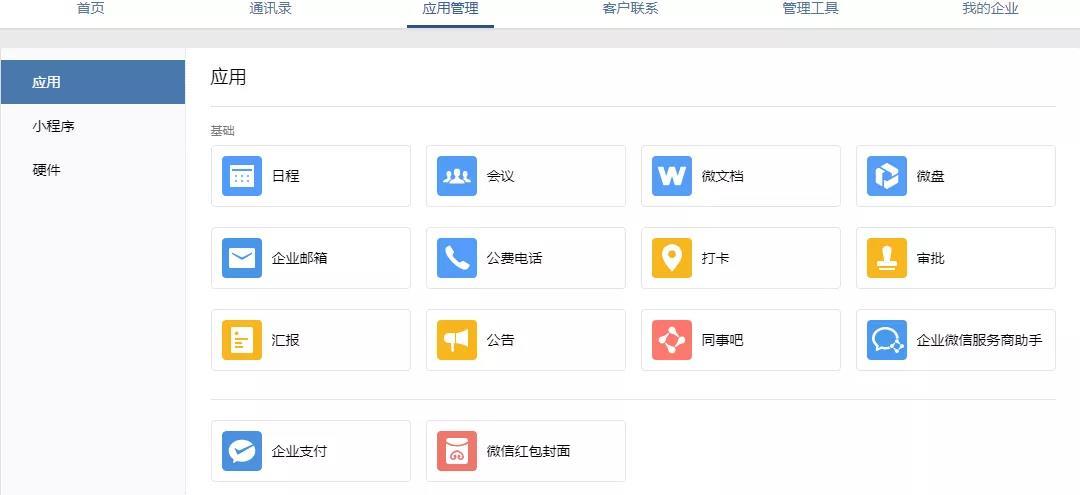The height and width of the screenshot is (495, 1080).
Task: Click the 会议 meeting icon
Action: tap(457, 176)
